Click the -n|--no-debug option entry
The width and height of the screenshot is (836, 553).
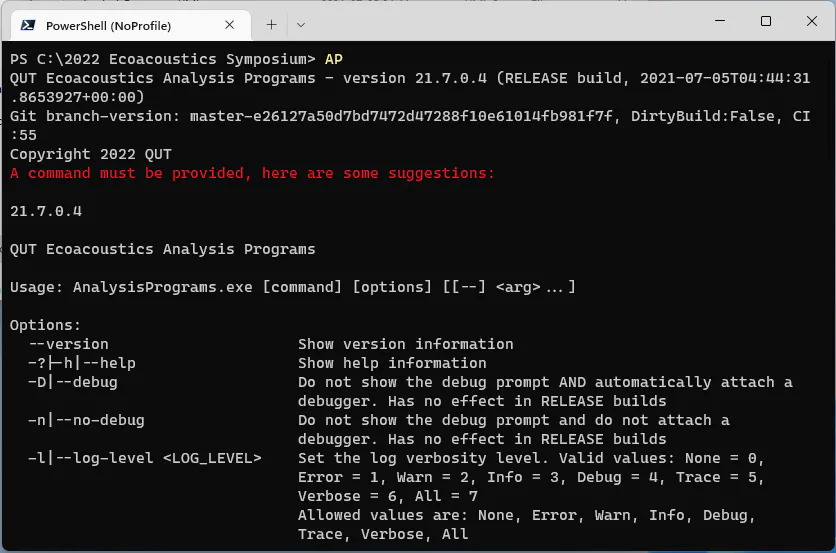[86, 420]
